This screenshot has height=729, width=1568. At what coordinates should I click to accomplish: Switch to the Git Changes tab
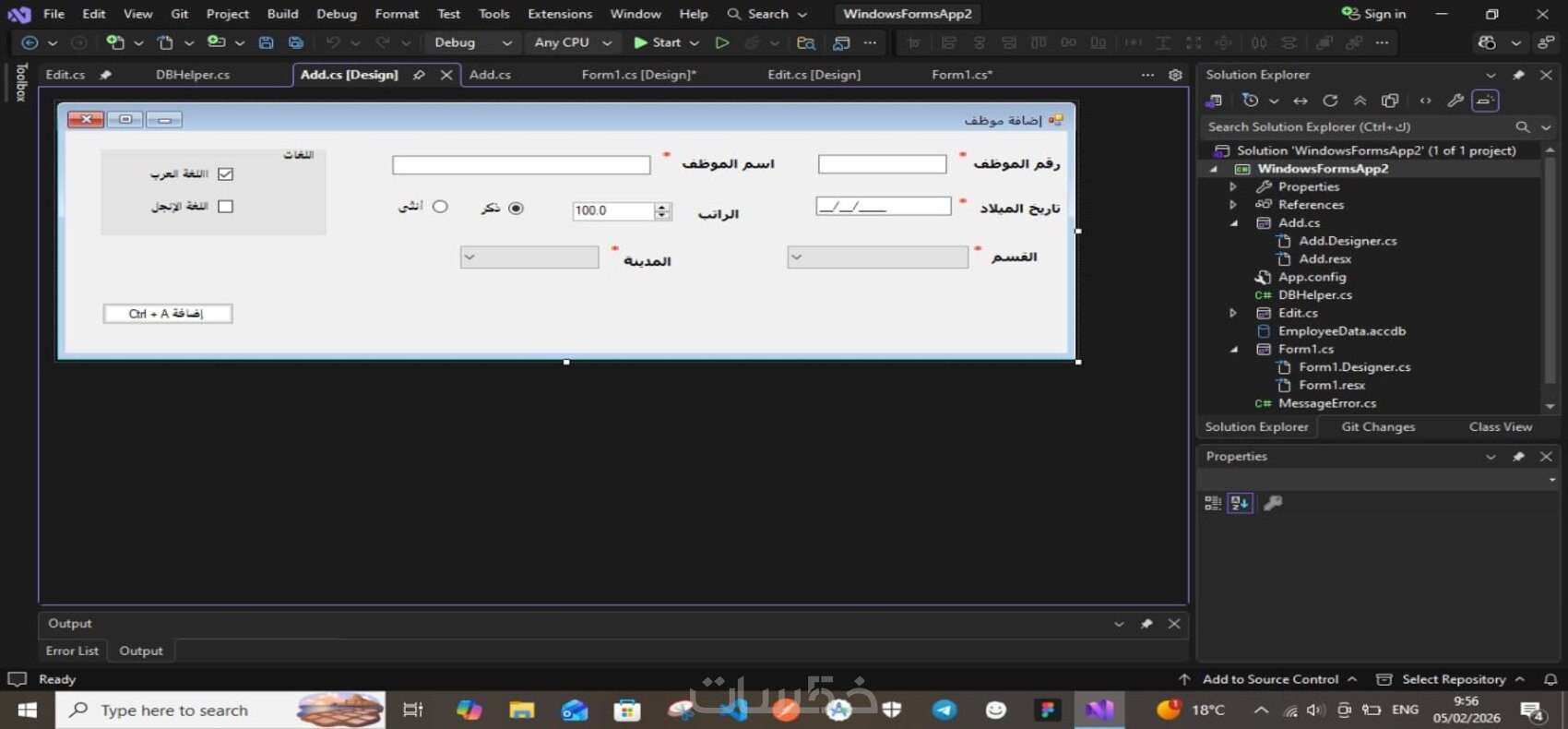click(1378, 426)
